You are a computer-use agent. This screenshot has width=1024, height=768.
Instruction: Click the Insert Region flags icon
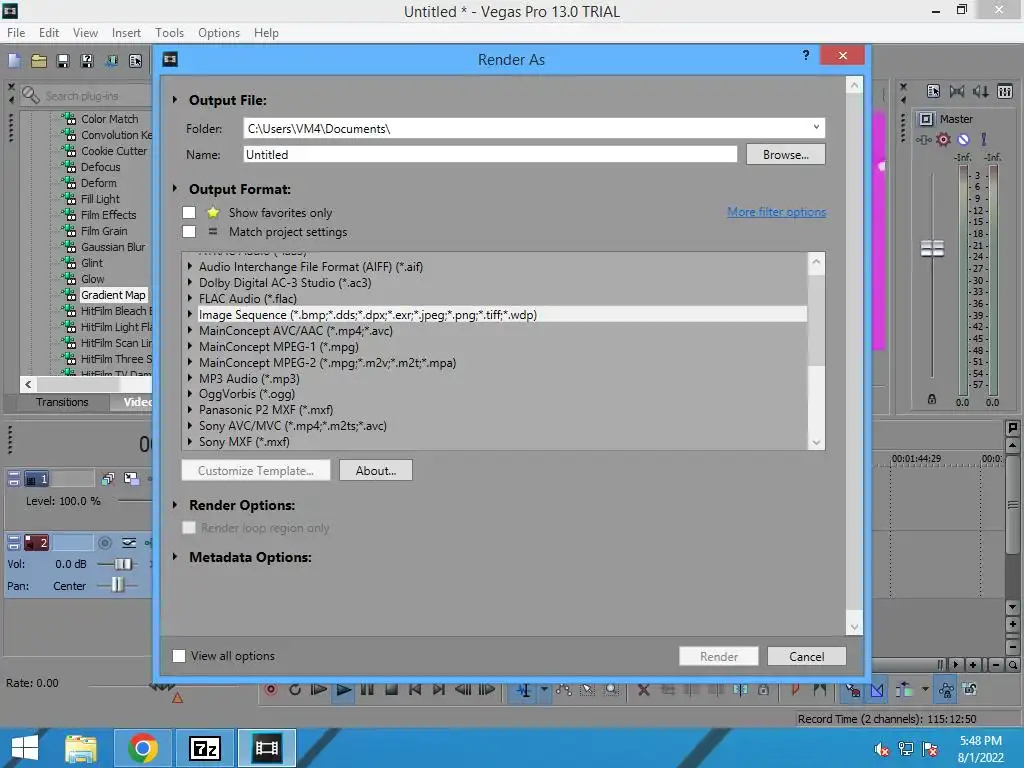(819, 690)
